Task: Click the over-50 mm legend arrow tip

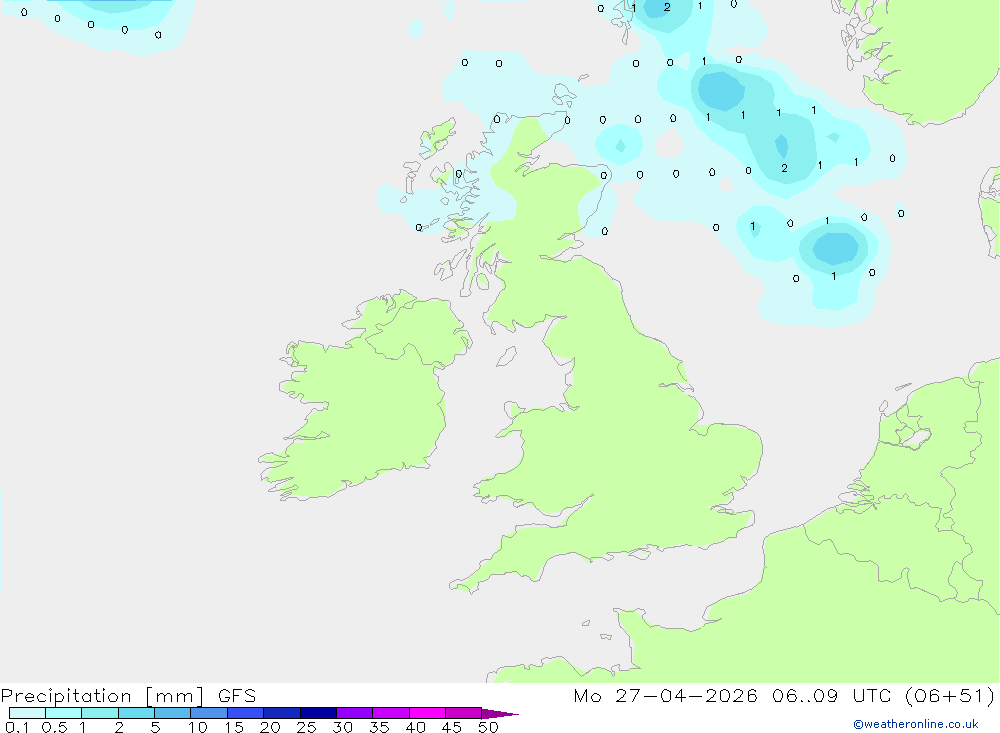Action: click(499, 714)
